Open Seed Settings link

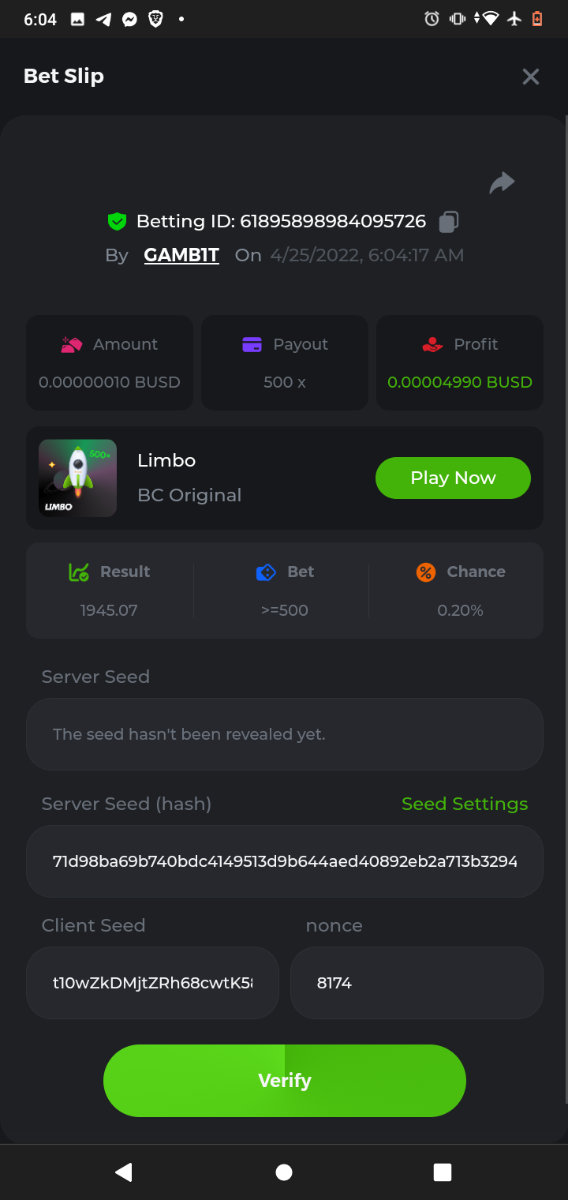click(465, 804)
